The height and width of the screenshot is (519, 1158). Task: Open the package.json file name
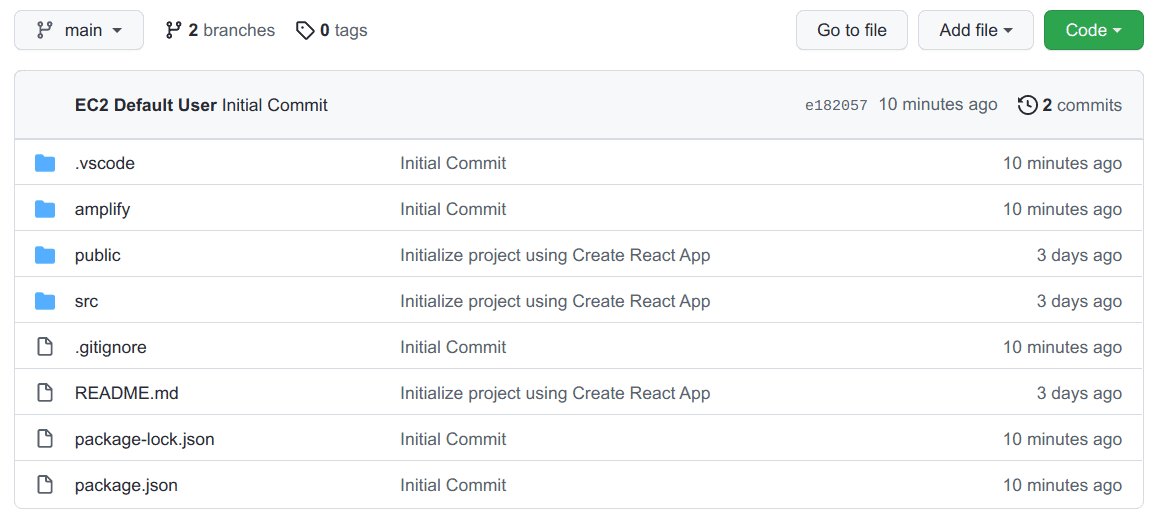(126, 485)
